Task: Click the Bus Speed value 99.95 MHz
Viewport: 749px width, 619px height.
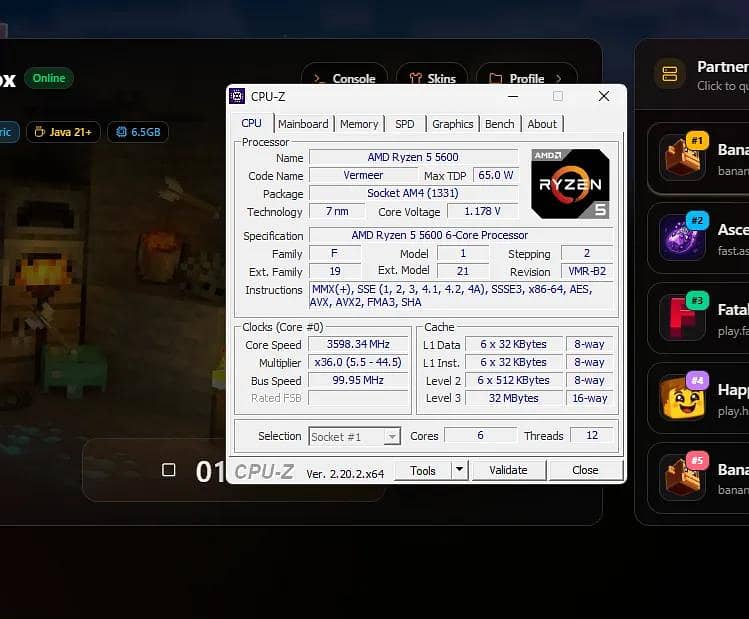Action: point(358,380)
